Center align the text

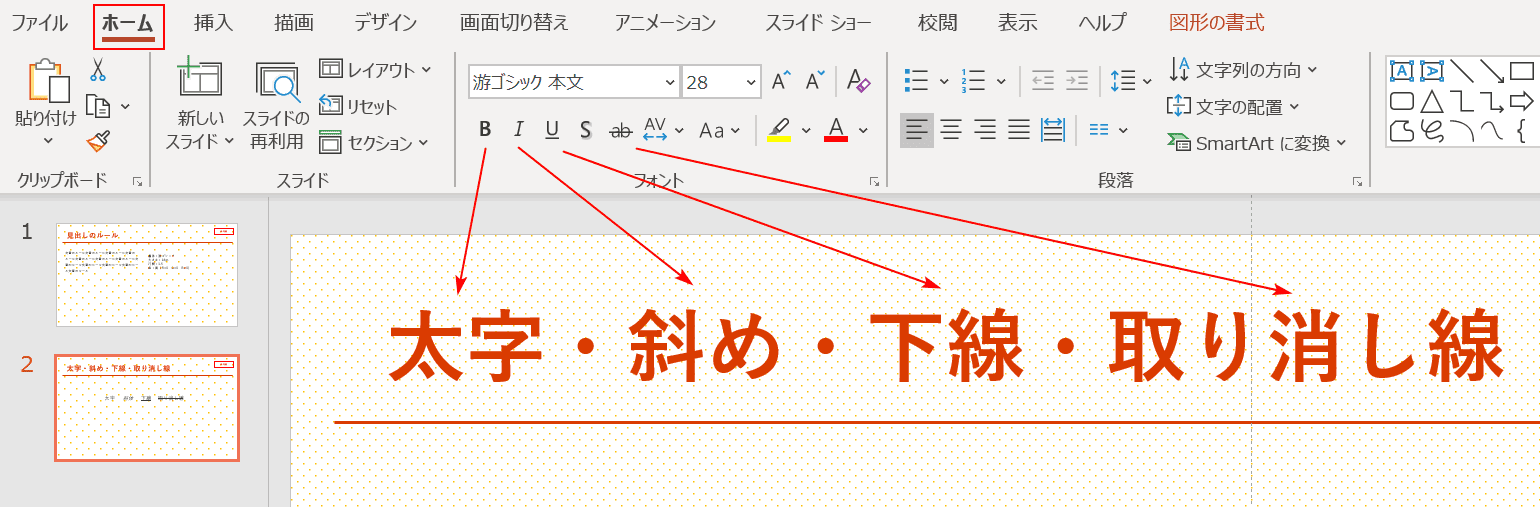tap(951, 129)
